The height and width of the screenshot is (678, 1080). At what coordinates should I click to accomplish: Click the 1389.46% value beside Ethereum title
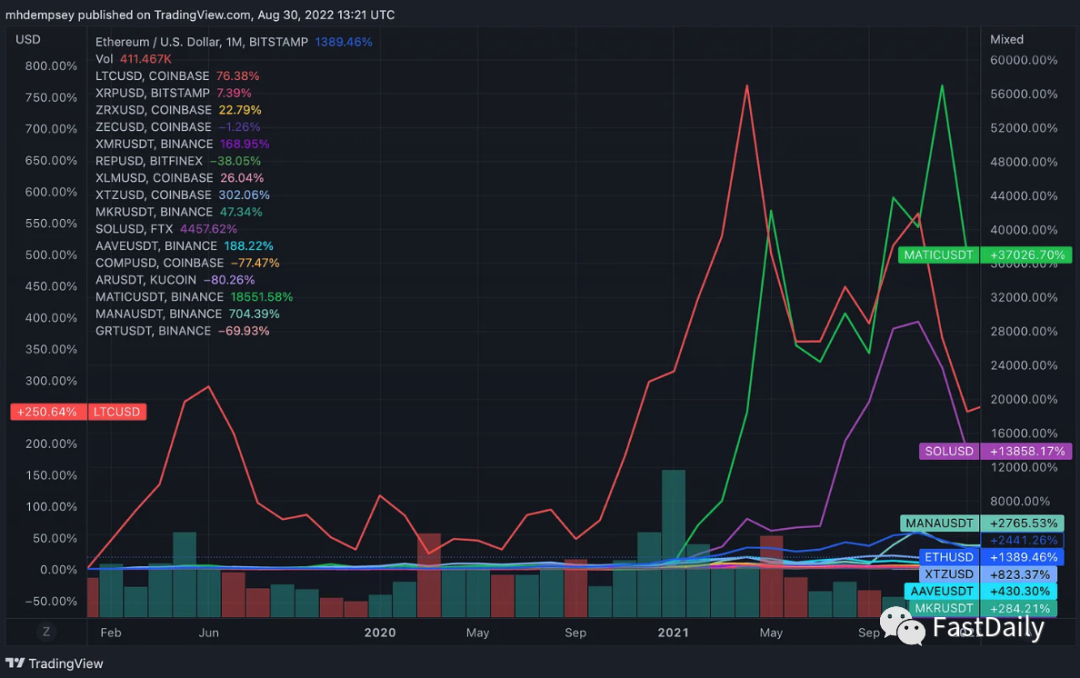344,42
